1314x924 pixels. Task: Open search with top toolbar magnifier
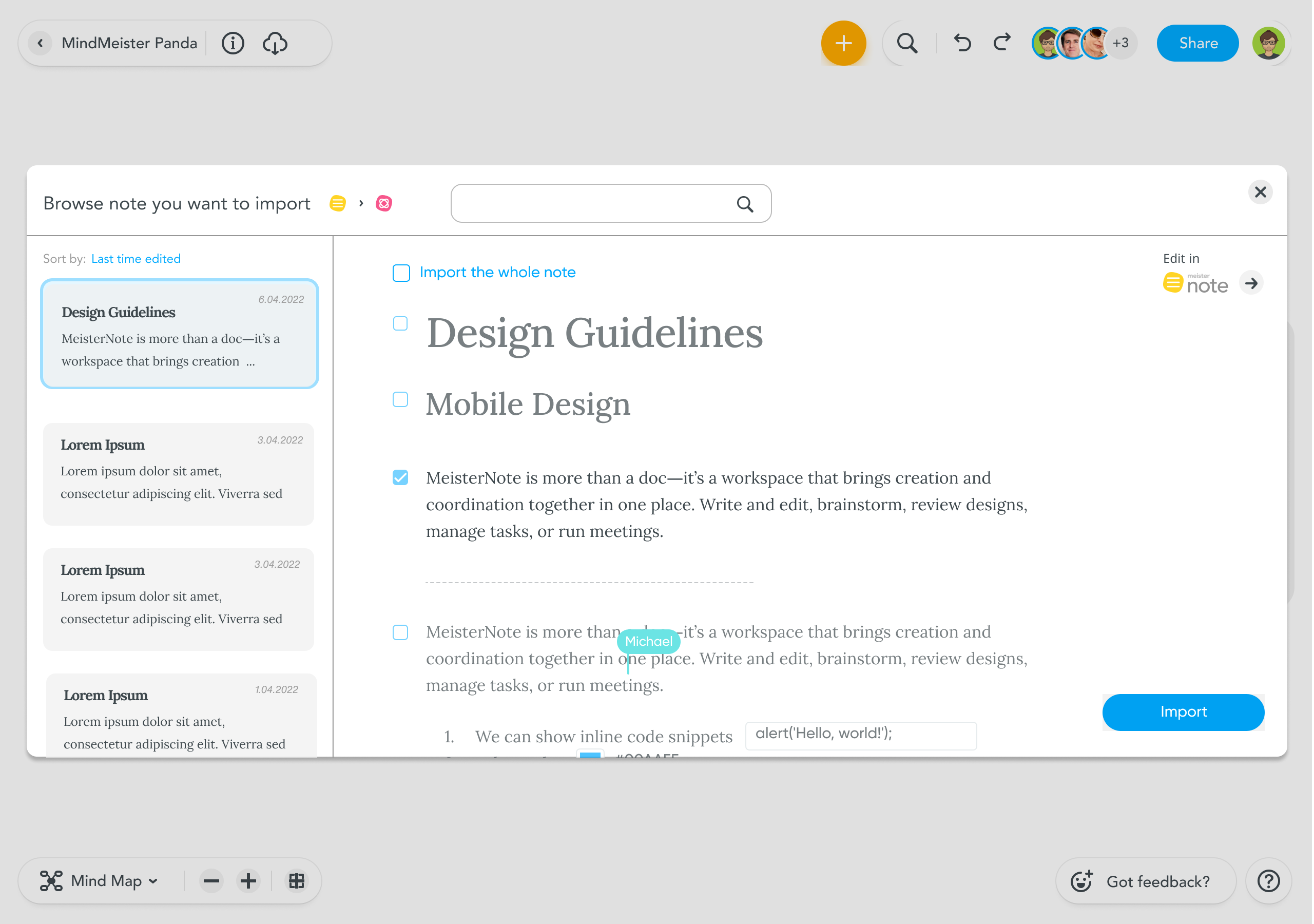(x=906, y=44)
